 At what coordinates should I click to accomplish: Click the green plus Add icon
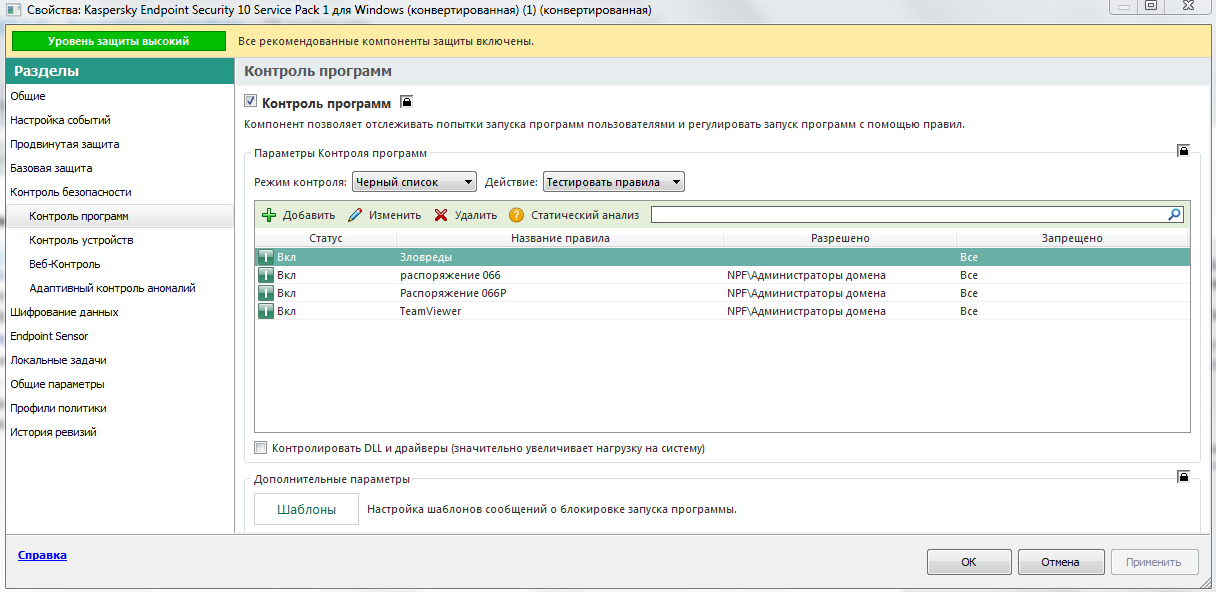(268, 215)
